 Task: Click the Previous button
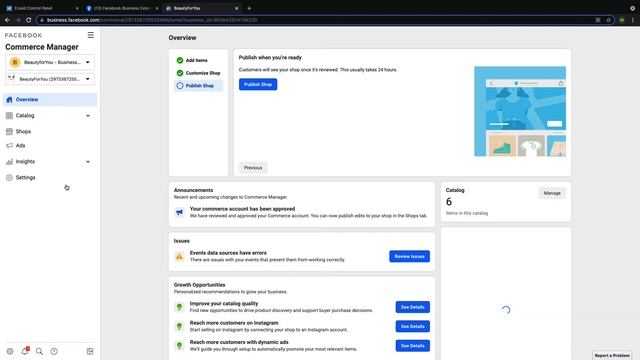(x=253, y=168)
